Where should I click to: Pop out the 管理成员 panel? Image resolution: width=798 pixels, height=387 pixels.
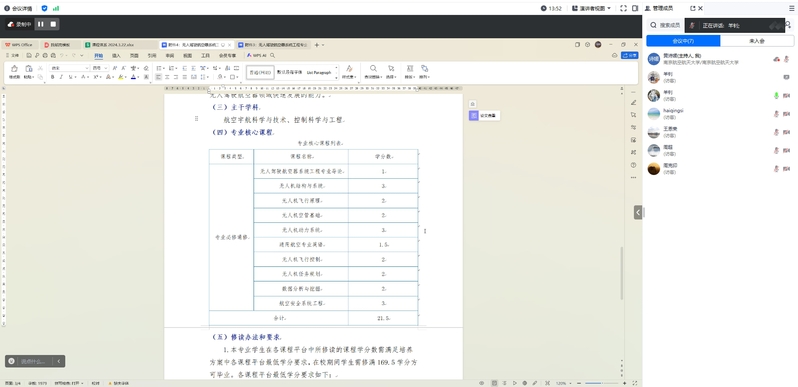pyautogui.click(x=693, y=9)
